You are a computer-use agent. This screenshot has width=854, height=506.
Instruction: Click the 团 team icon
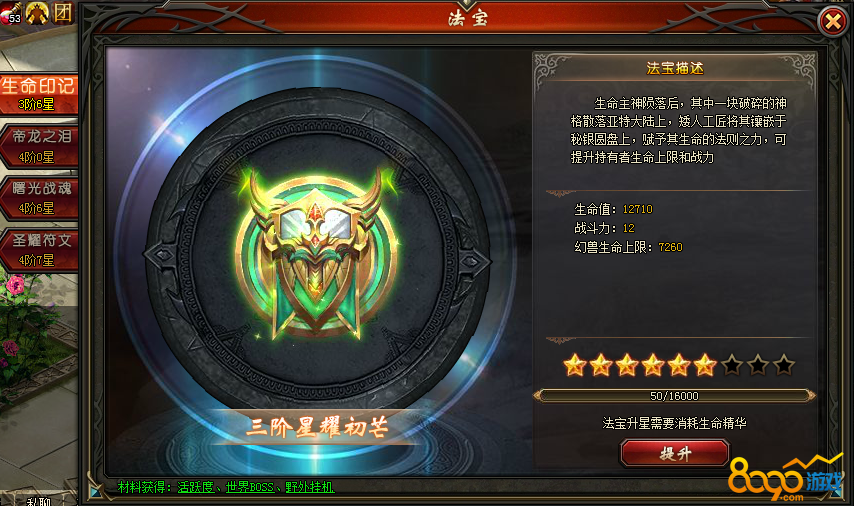tap(63, 12)
